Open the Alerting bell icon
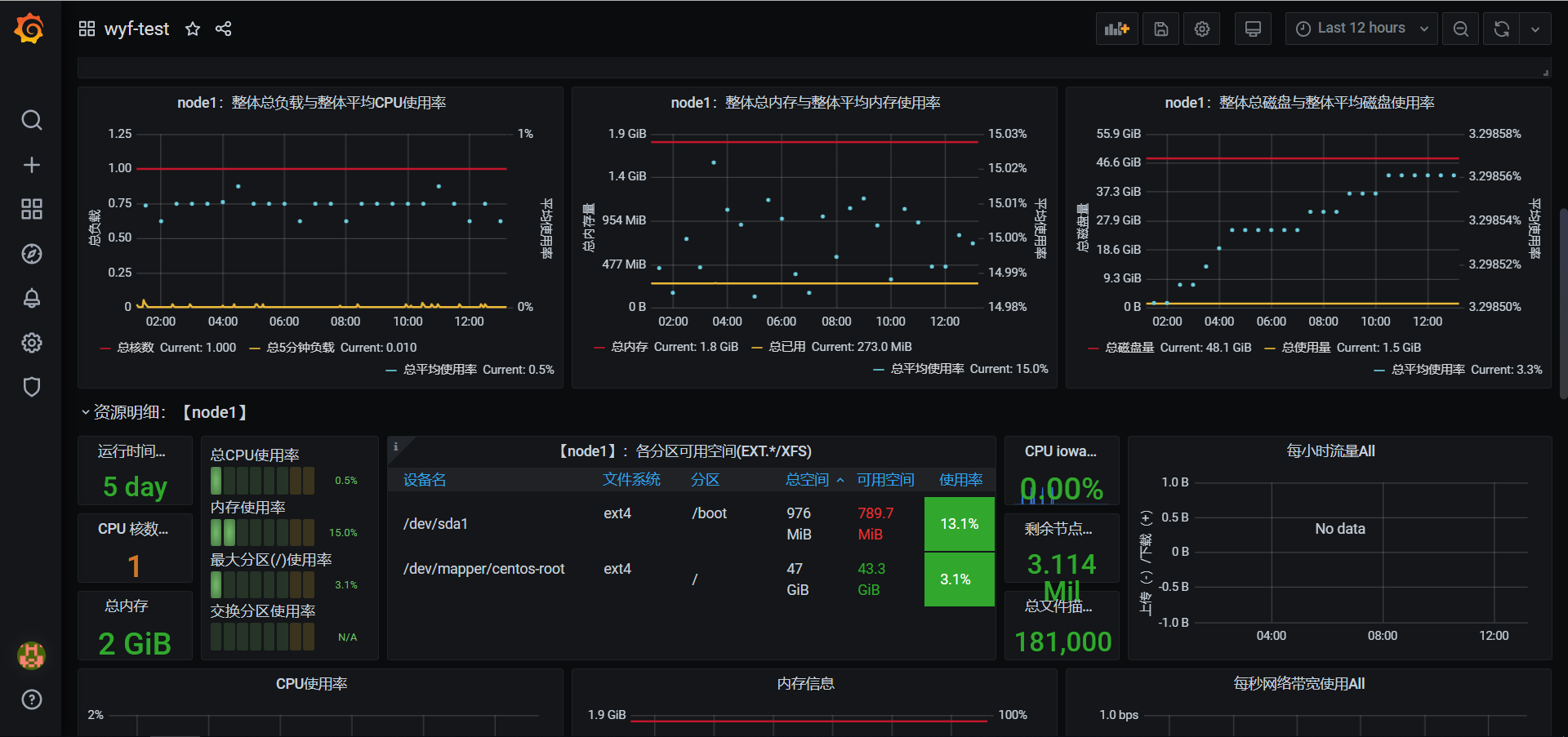This screenshot has width=1568, height=737. tap(31, 298)
